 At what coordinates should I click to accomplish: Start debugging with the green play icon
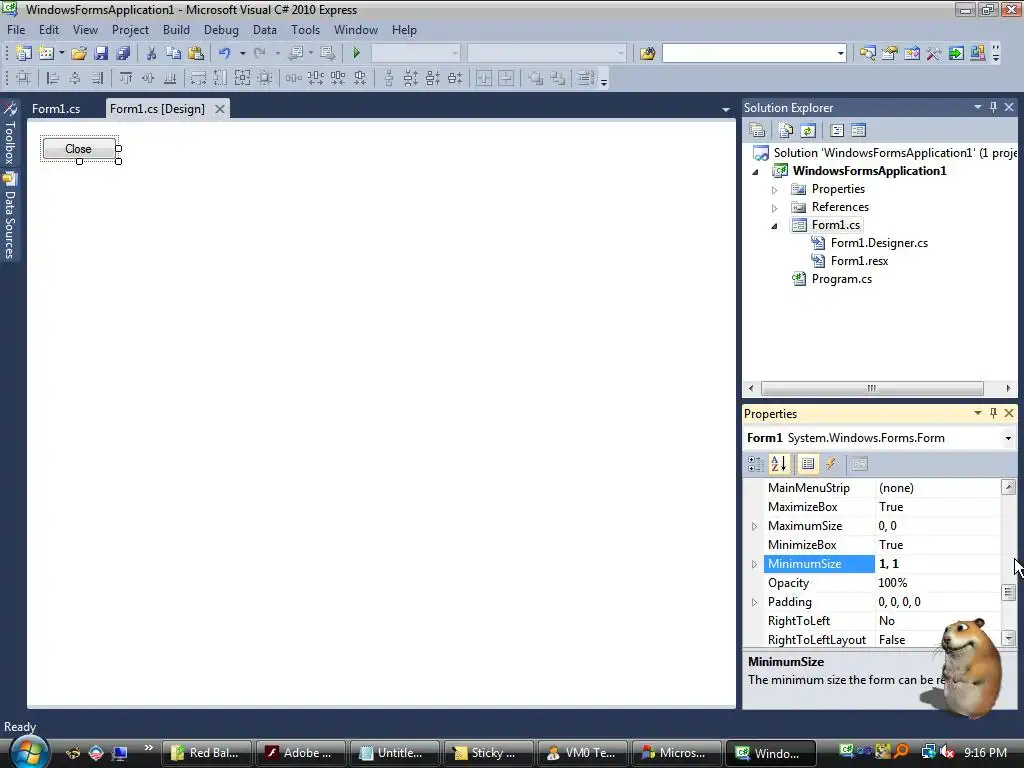coord(357,53)
